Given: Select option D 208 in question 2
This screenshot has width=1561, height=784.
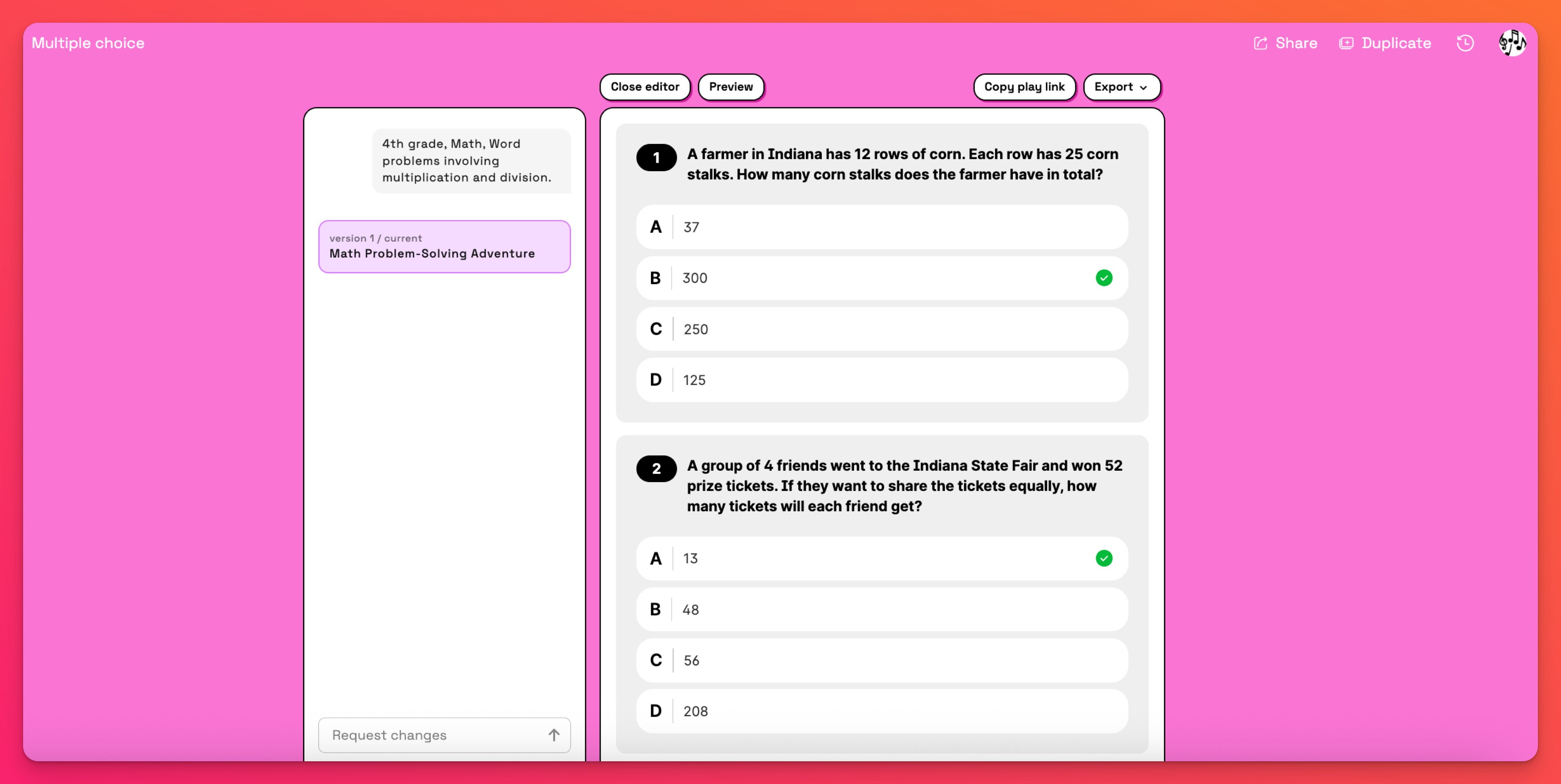Looking at the screenshot, I should 882,711.
